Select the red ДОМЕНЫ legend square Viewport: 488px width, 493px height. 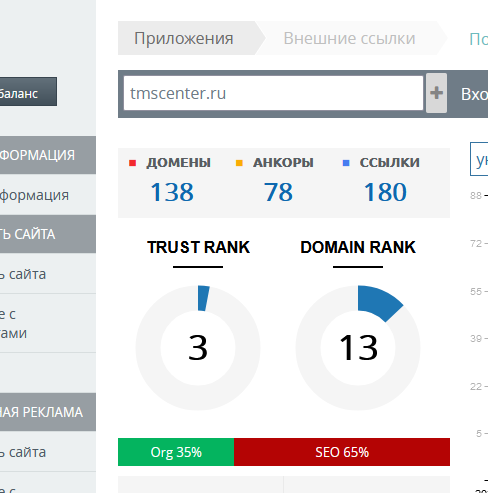(x=132, y=163)
